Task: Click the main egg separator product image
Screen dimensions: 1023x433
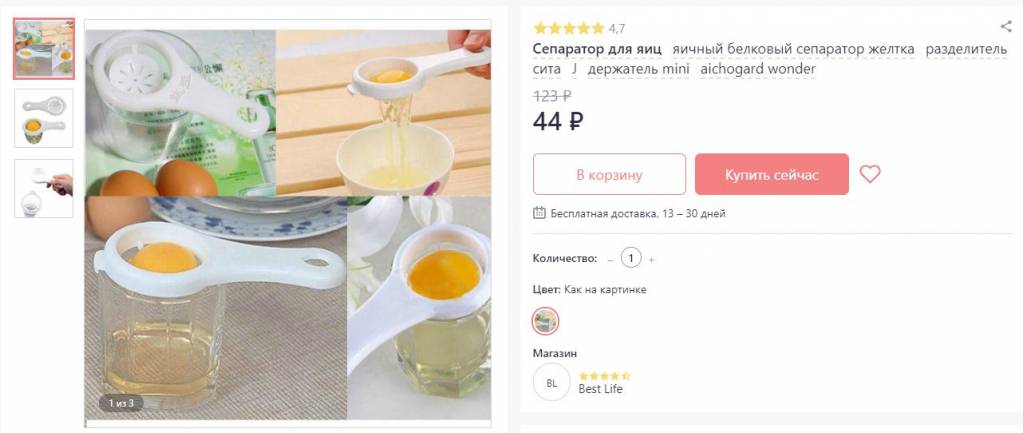Action: pos(288,223)
